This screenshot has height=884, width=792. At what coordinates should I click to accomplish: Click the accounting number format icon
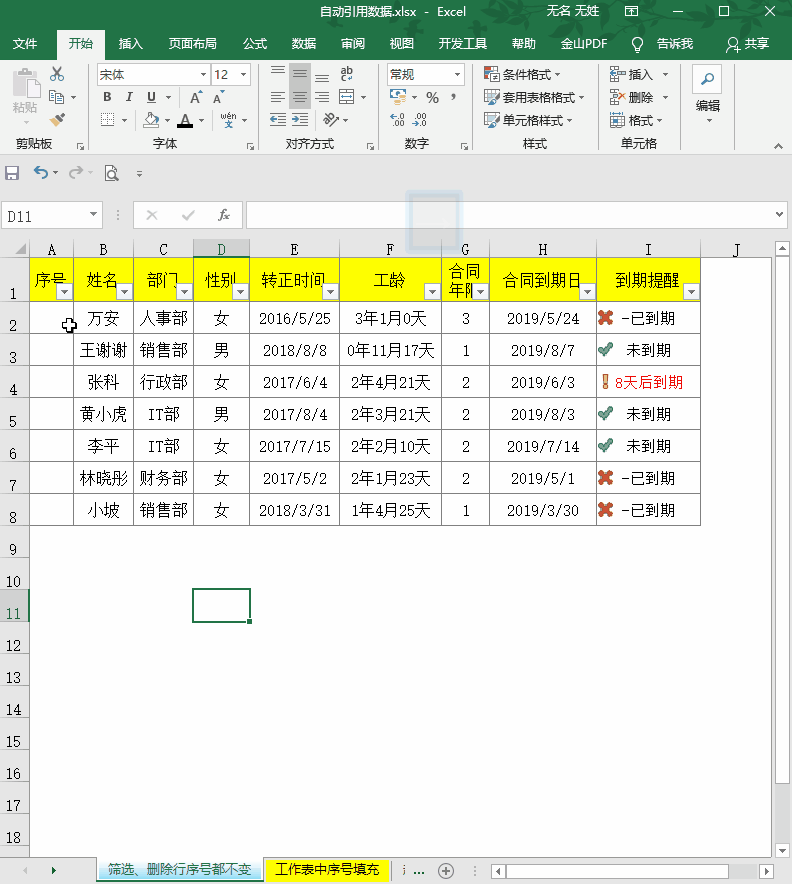point(398,97)
